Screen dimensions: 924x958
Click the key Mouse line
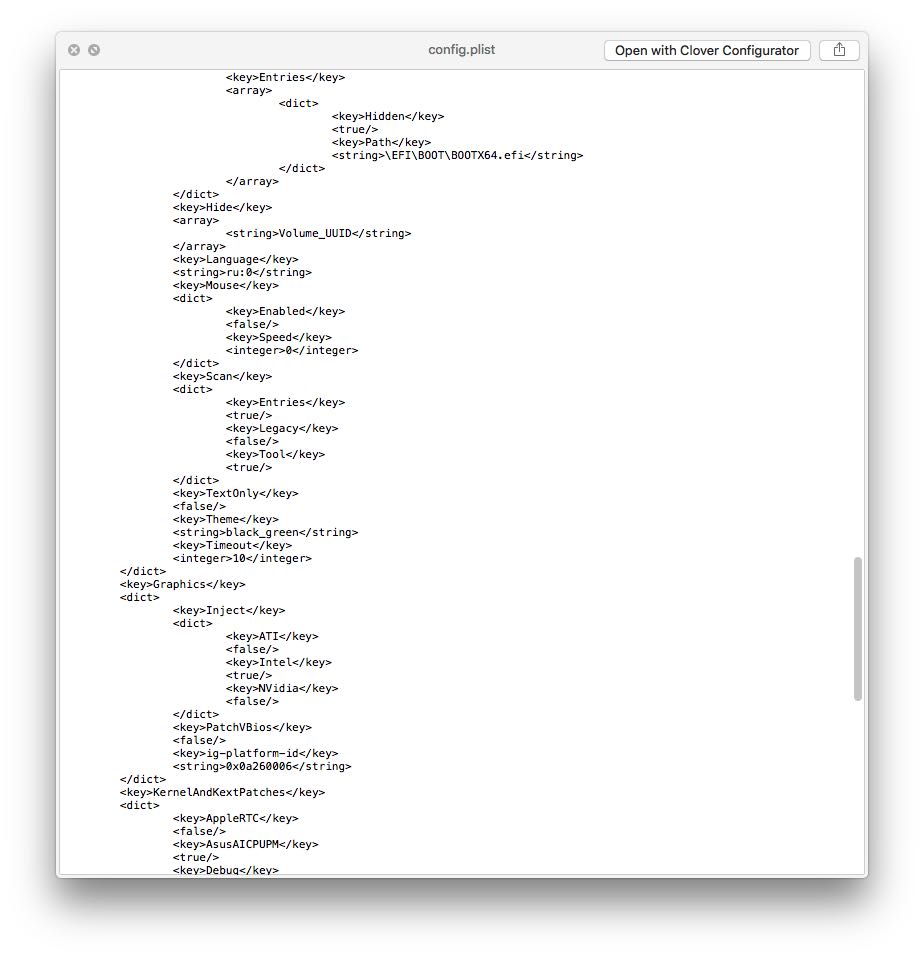pyautogui.click(x=226, y=285)
